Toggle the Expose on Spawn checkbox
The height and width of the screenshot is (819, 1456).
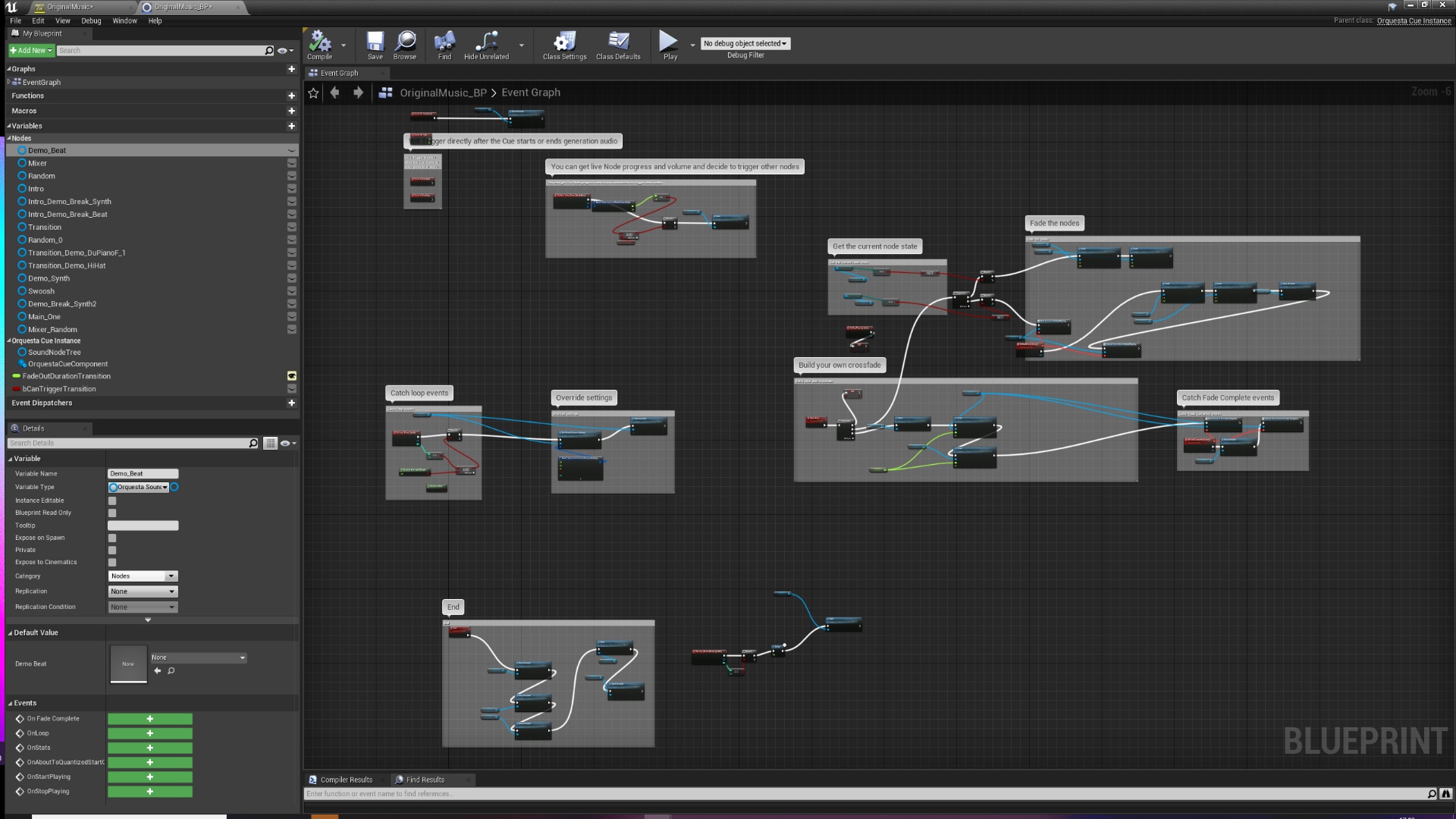pos(112,538)
